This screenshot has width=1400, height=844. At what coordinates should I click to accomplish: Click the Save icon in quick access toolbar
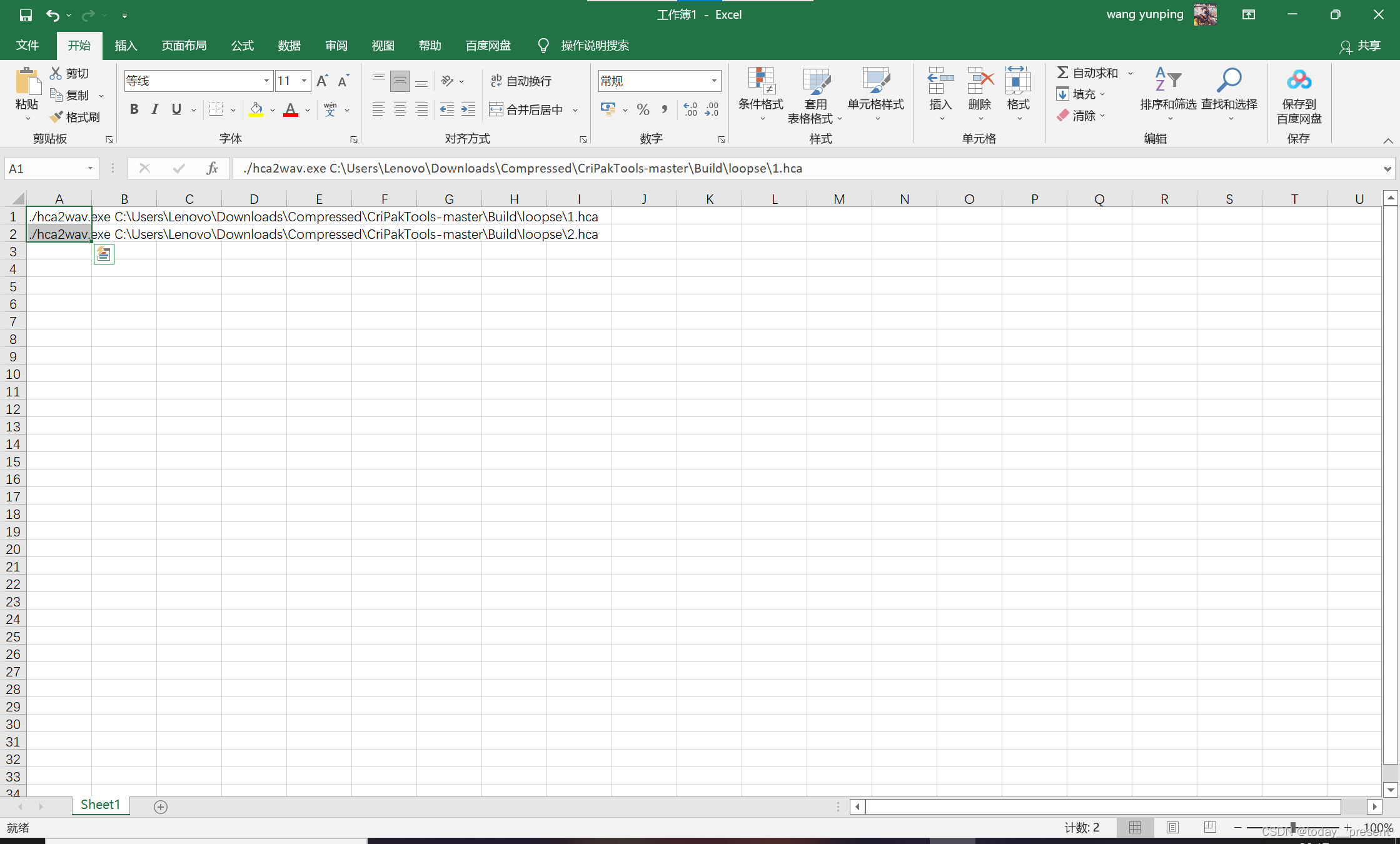(x=26, y=15)
